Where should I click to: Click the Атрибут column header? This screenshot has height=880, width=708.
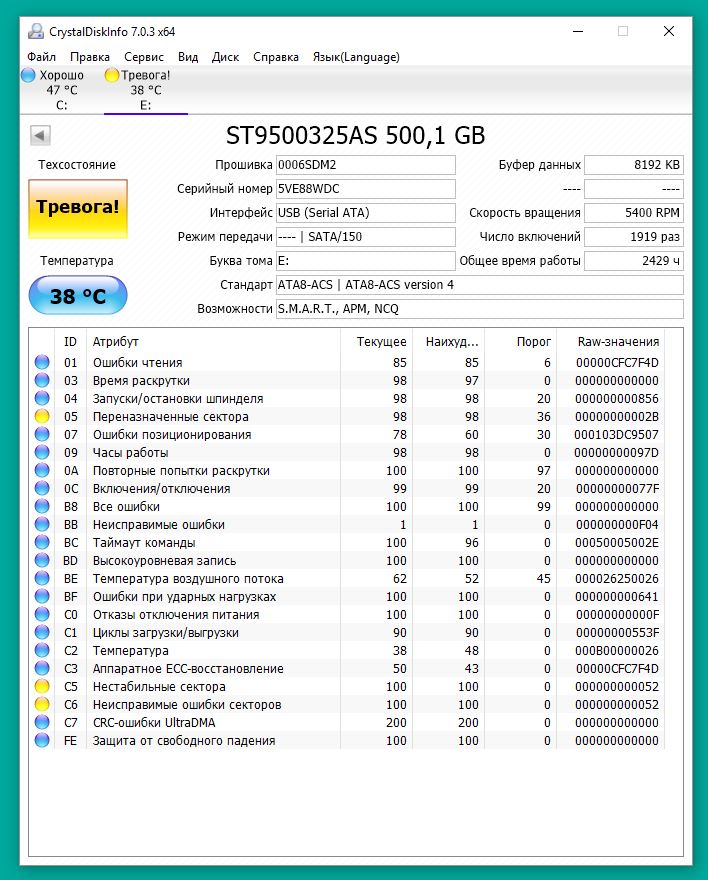(116, 342)
